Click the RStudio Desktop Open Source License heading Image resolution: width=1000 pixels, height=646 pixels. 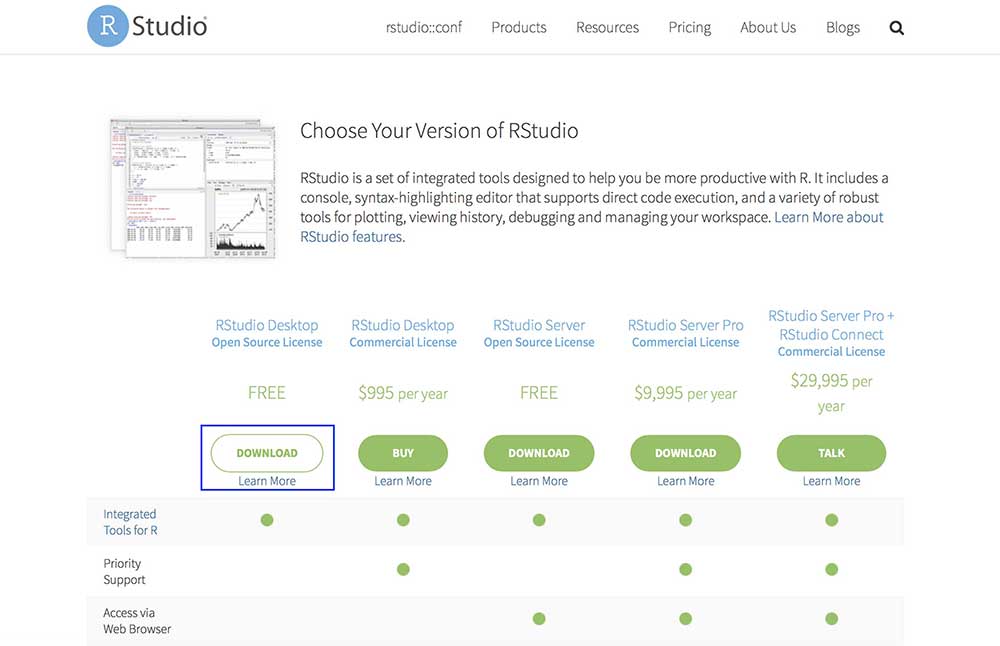[267, 333]
